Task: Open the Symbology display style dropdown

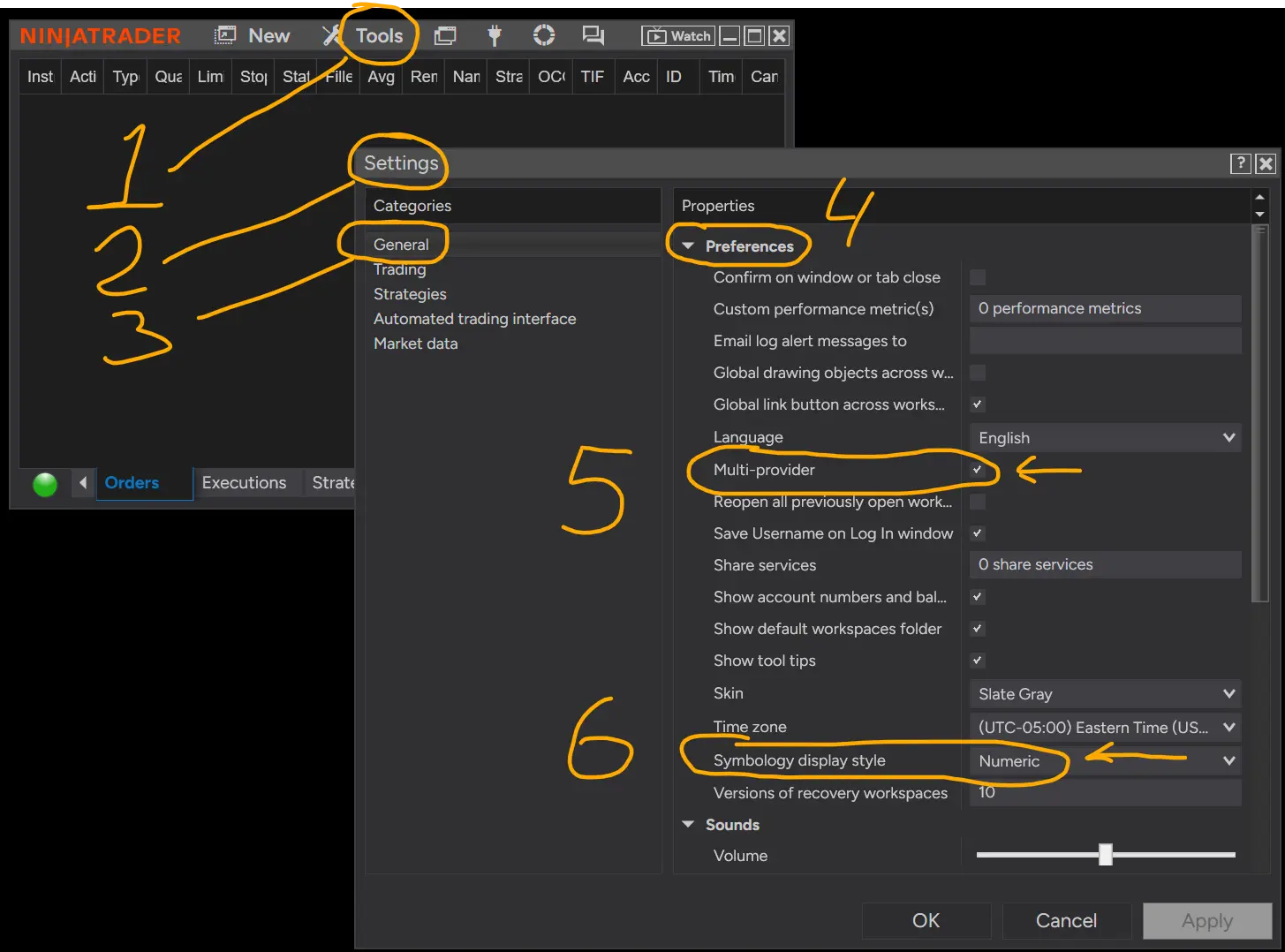Action: pyautogui.click(x=1106, y=761)
